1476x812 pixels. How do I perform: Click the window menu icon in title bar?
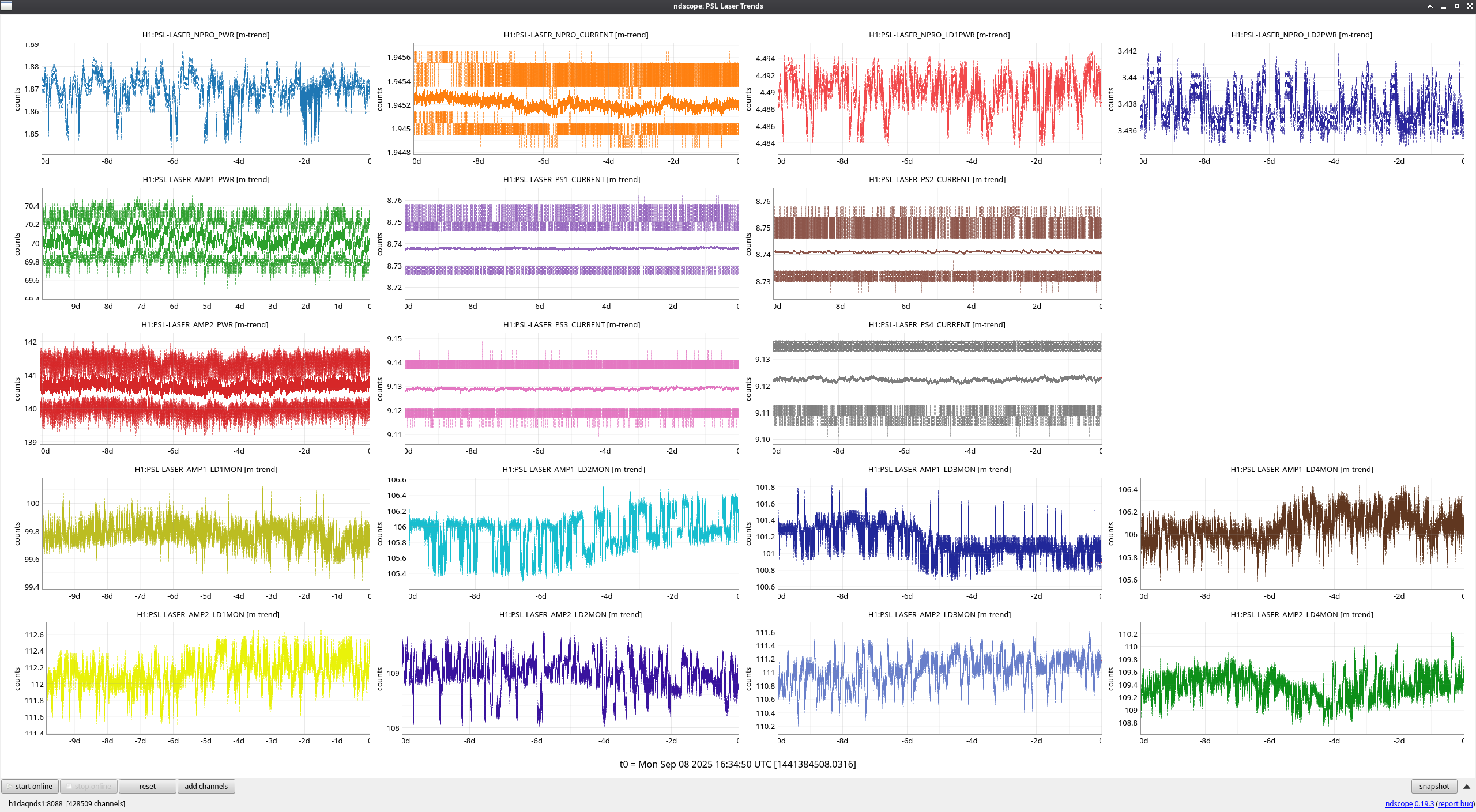click(6, 6)
